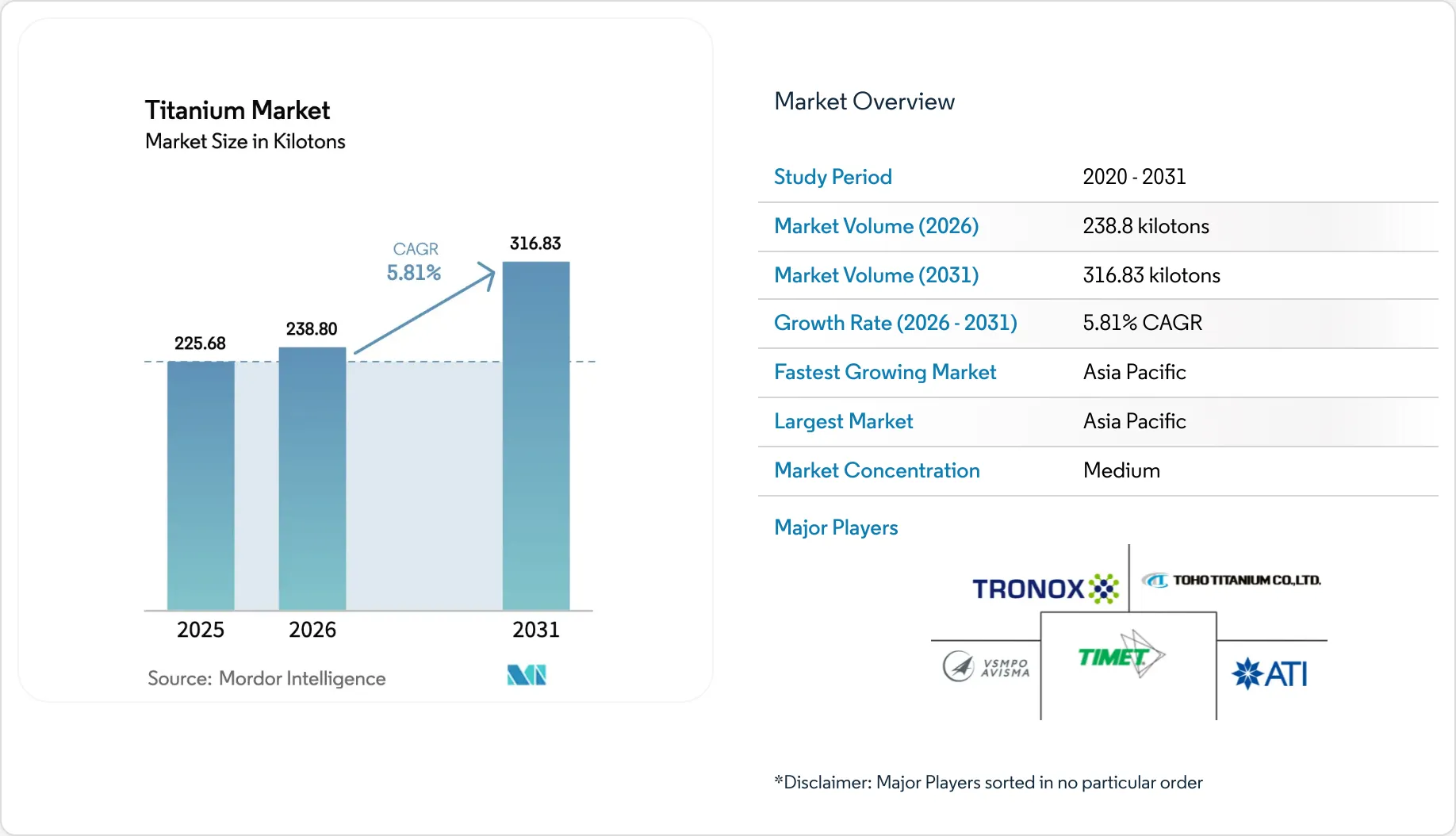Click the '5.81% CAGR' table value

[x=1143, y=323]
